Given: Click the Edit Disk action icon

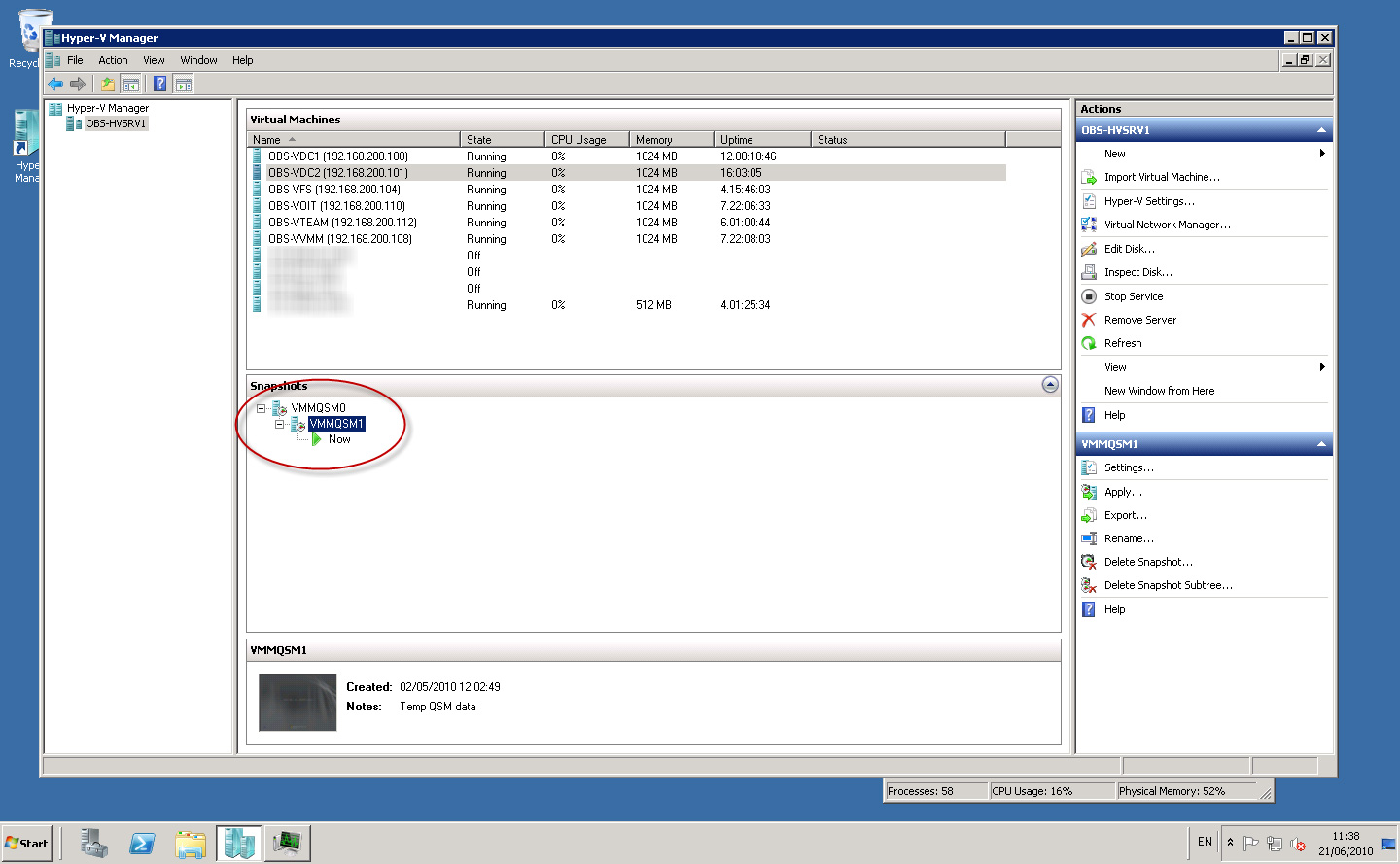Looking at the screenshot, I should click(1091, 249).
